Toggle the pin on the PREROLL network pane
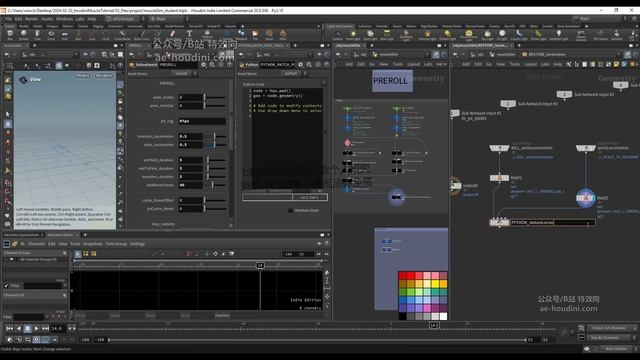 436,54
